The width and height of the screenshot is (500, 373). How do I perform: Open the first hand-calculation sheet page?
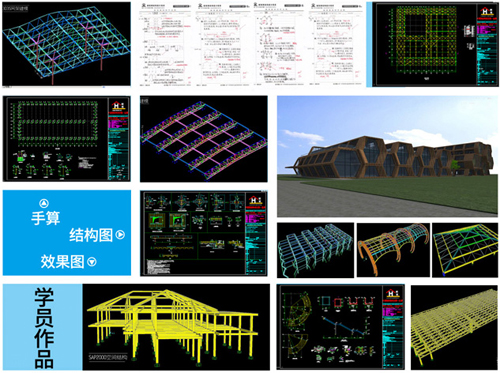point(166,45)
